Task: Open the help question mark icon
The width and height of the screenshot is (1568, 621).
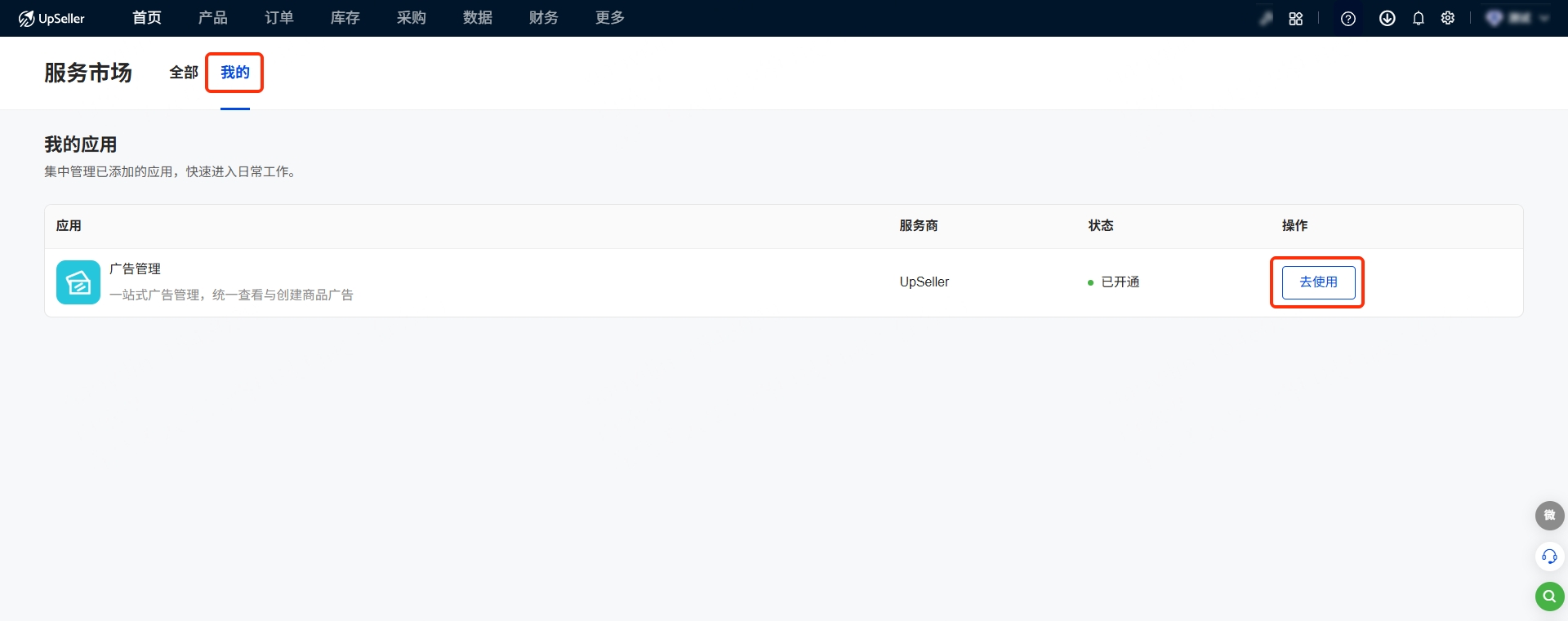Action: pos(1348,18)
